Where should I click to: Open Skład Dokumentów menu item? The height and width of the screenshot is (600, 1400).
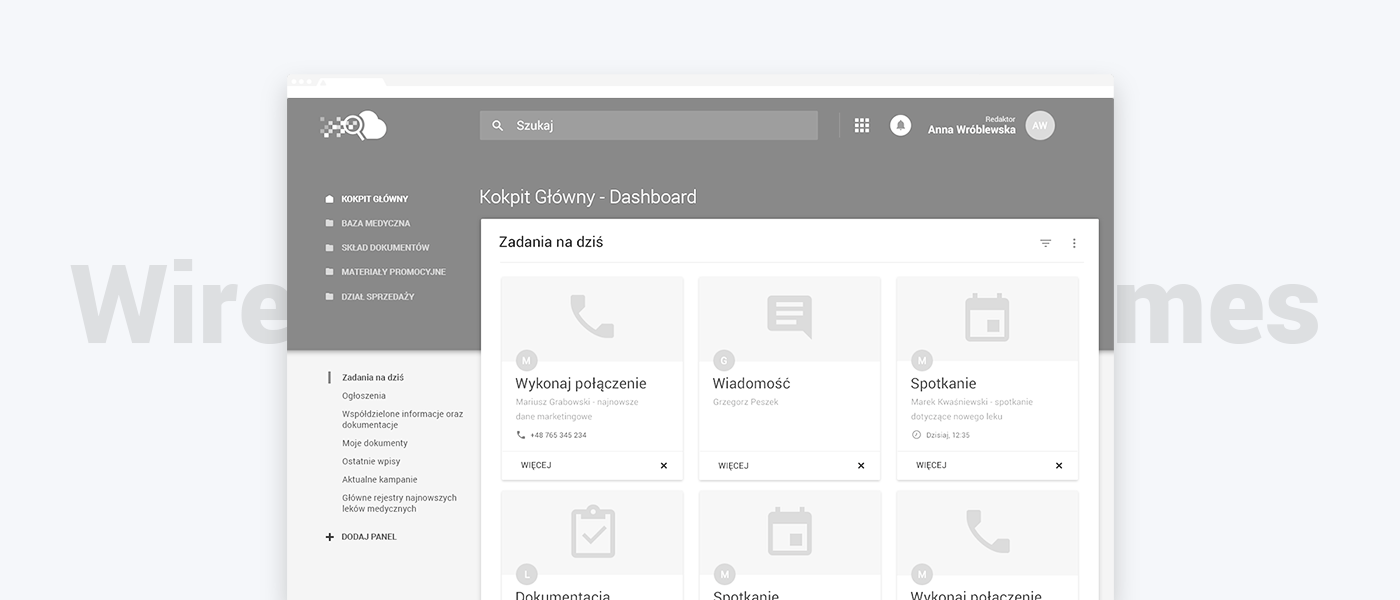(385, 247)
